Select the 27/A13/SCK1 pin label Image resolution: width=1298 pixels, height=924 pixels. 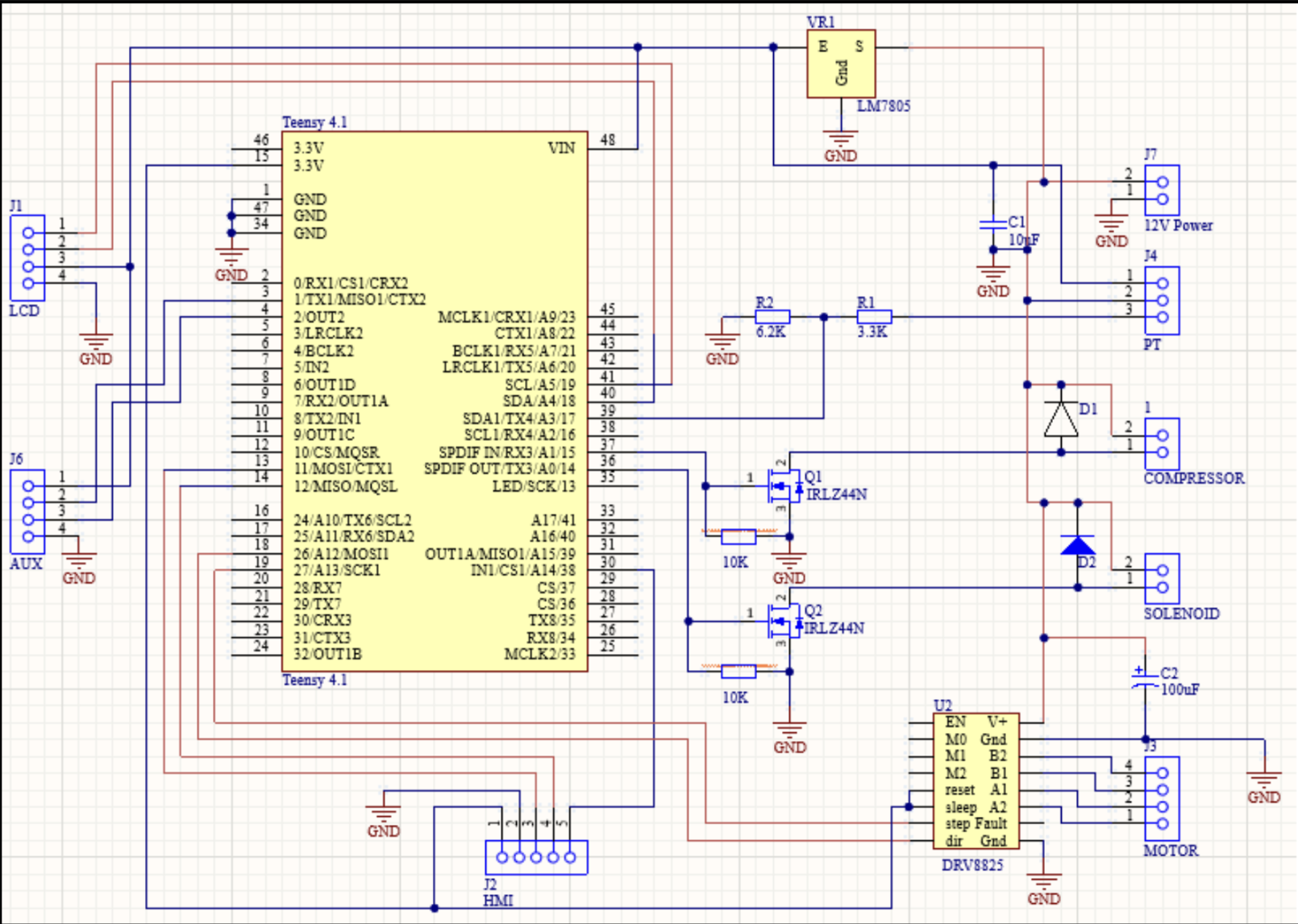point(337,570)
